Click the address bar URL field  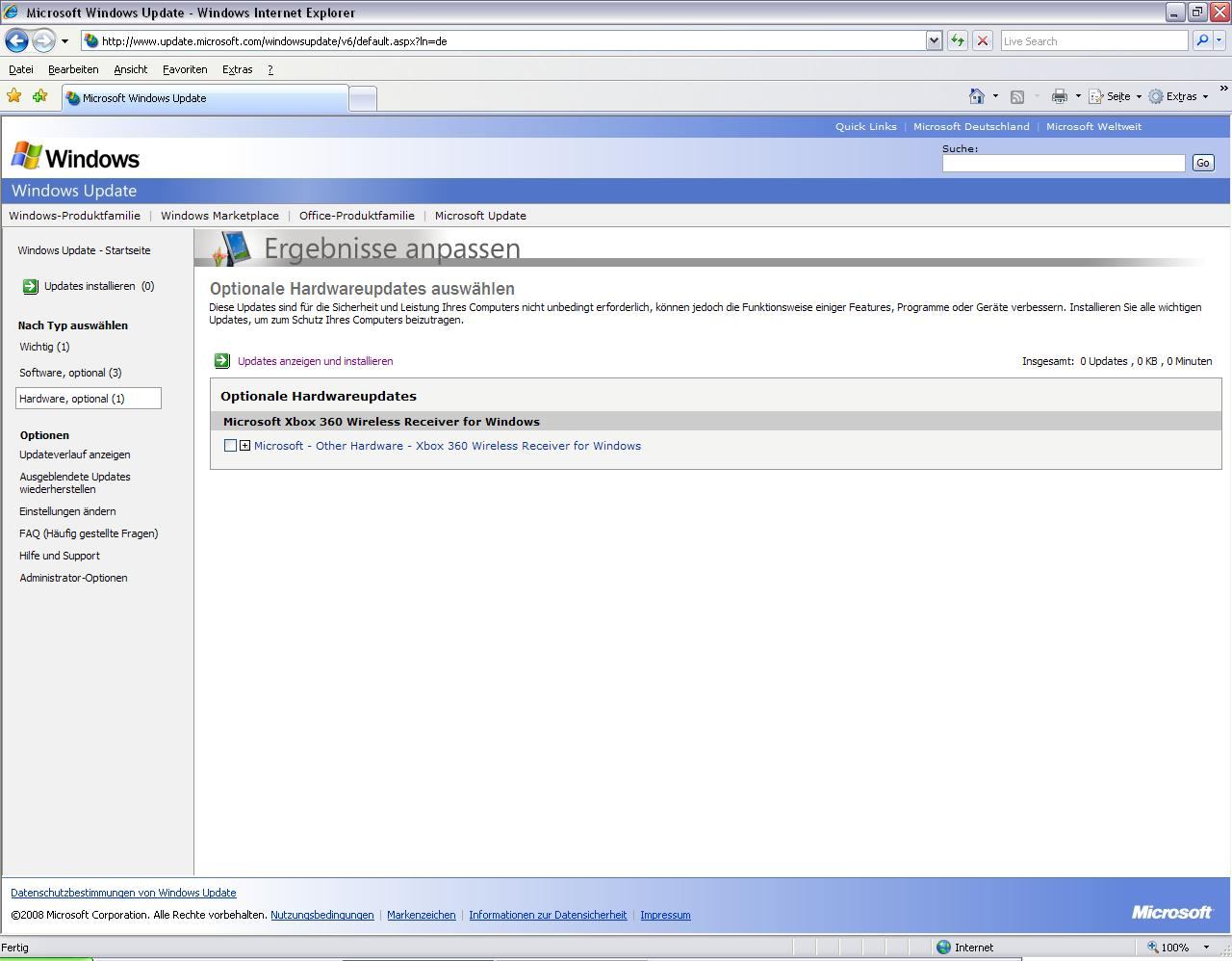point(505,40)
